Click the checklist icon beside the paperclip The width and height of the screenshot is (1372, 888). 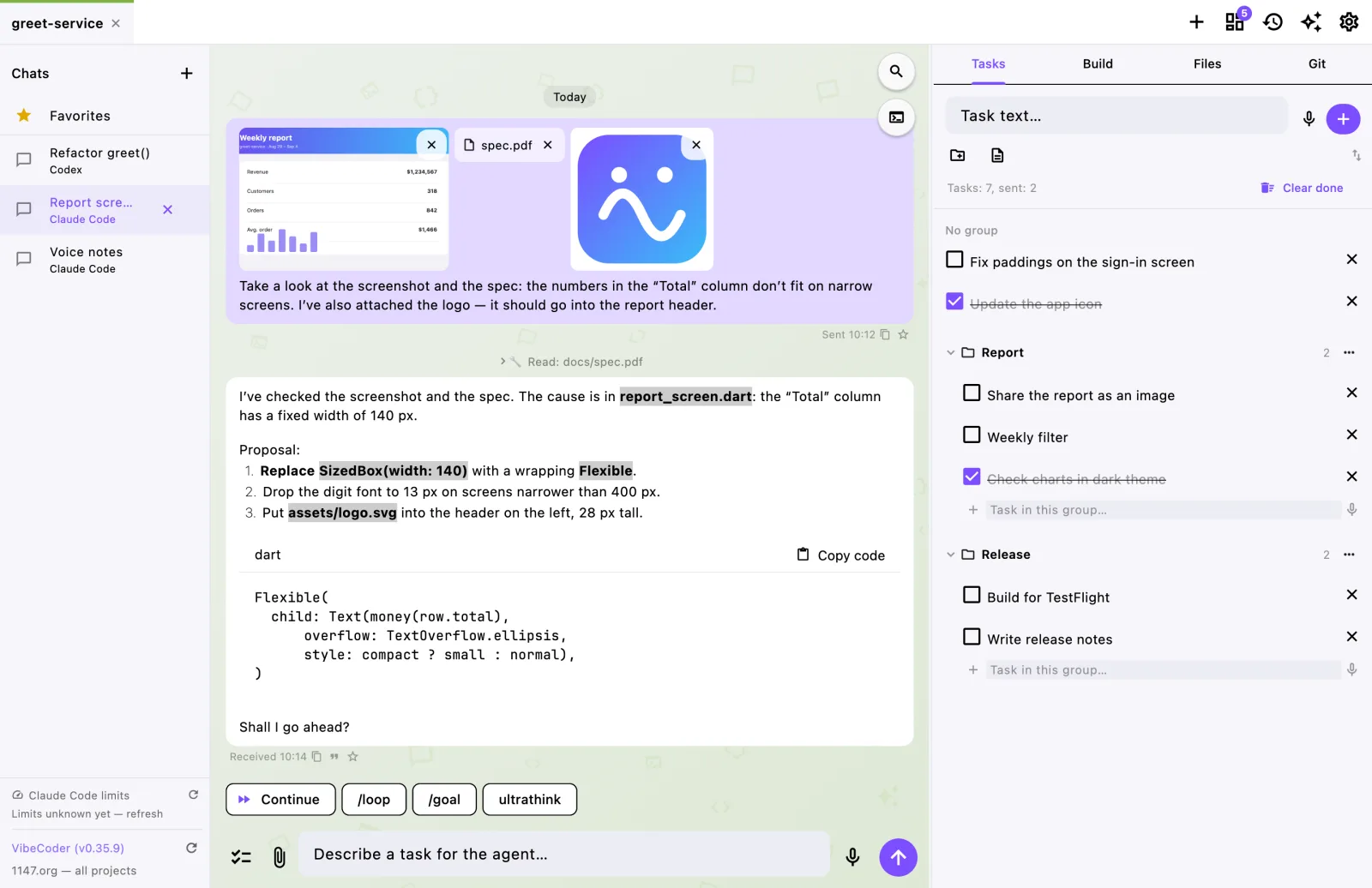(x=241, y=857)
